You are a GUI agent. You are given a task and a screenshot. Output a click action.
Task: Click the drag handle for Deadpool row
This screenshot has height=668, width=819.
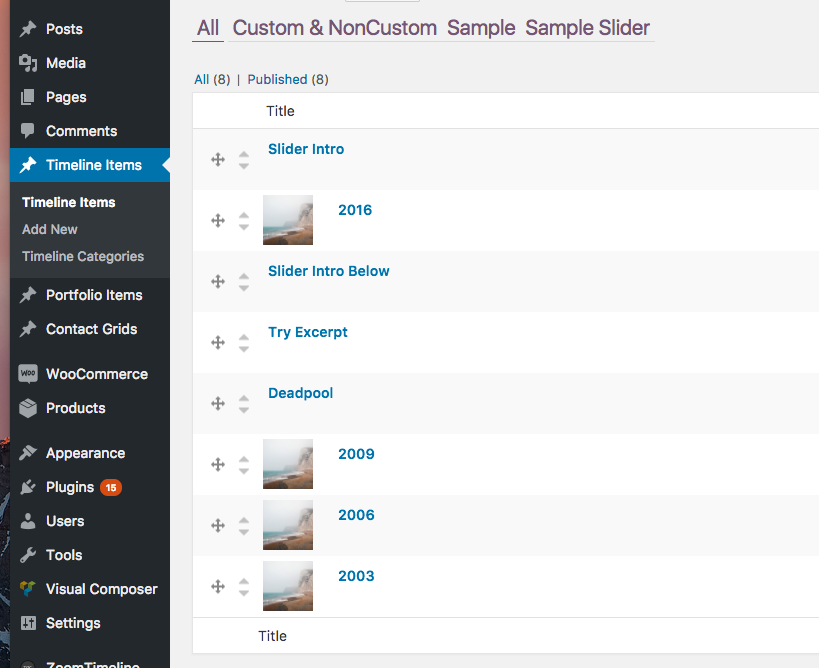(x=218, y=404)
